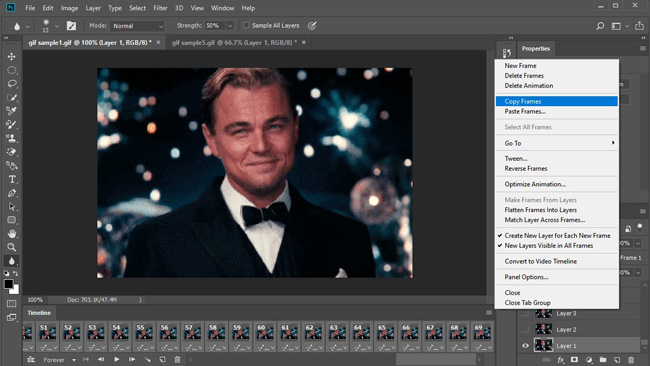This screenshot has height=366, width=650.
Task: Click the foreground color swatch
Action: tap(8, 284)
